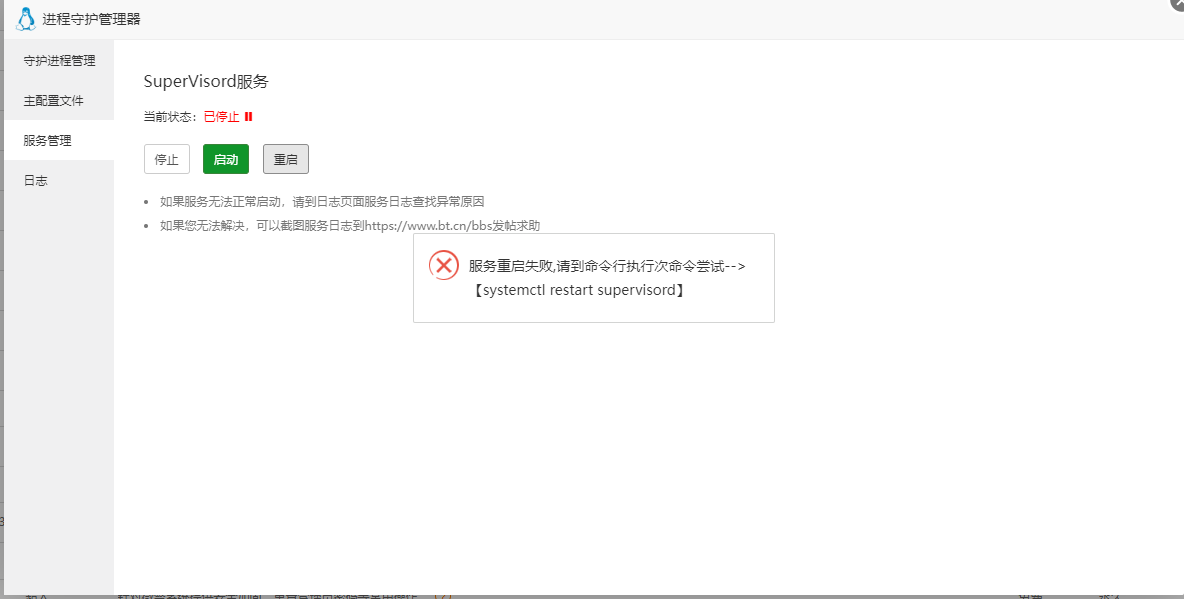The image size is (1184, 599).
Task: Click the 停止 button
Action: (x=167, y=159)
